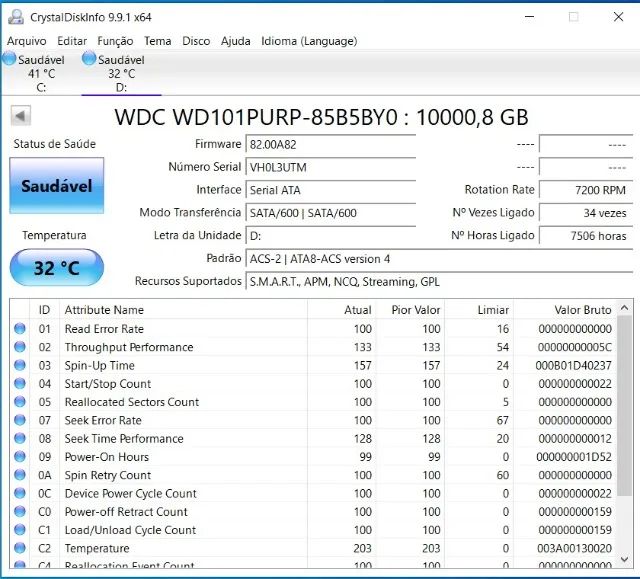Select the Seek Time Performance row text

pyautogui.click(x=124, y=439)
